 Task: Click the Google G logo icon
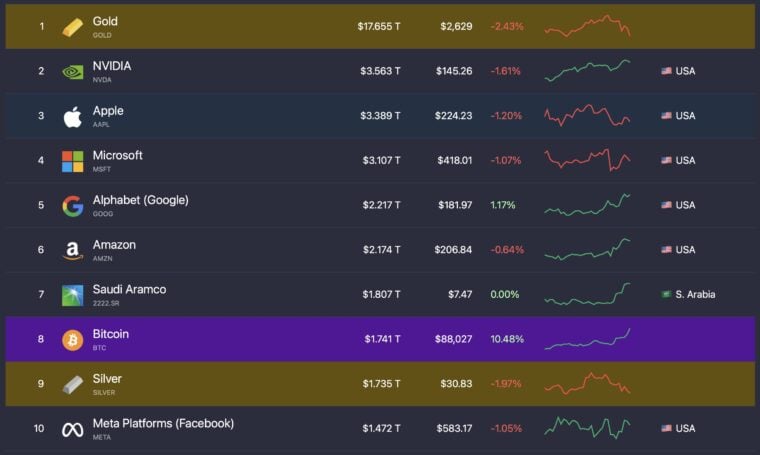coord(72,206)
